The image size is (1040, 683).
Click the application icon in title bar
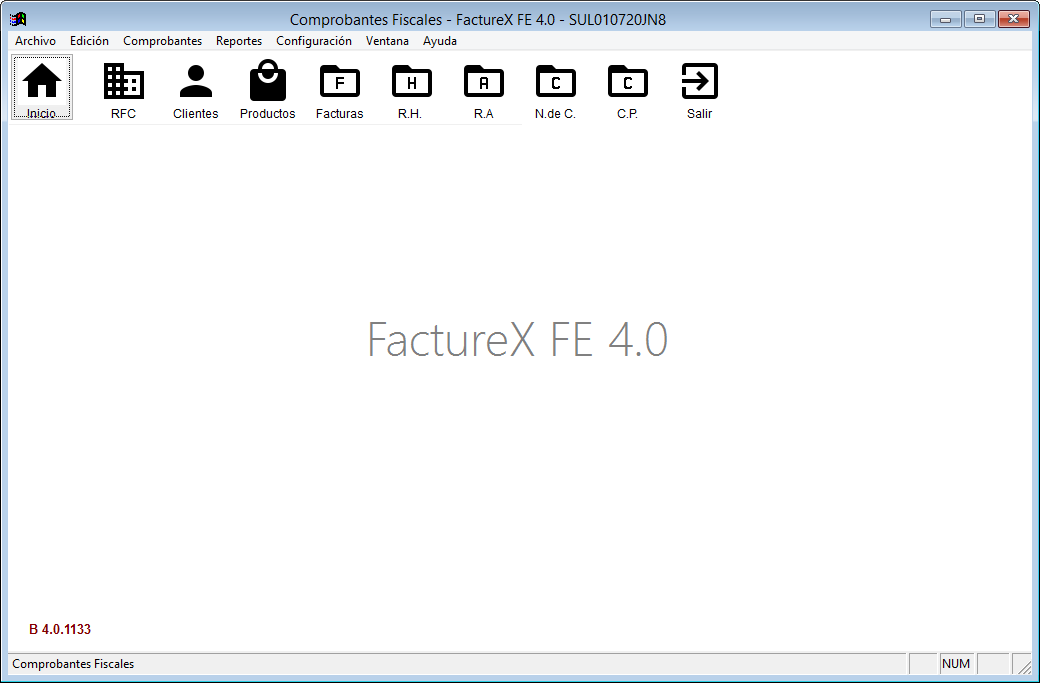[18, 19]
